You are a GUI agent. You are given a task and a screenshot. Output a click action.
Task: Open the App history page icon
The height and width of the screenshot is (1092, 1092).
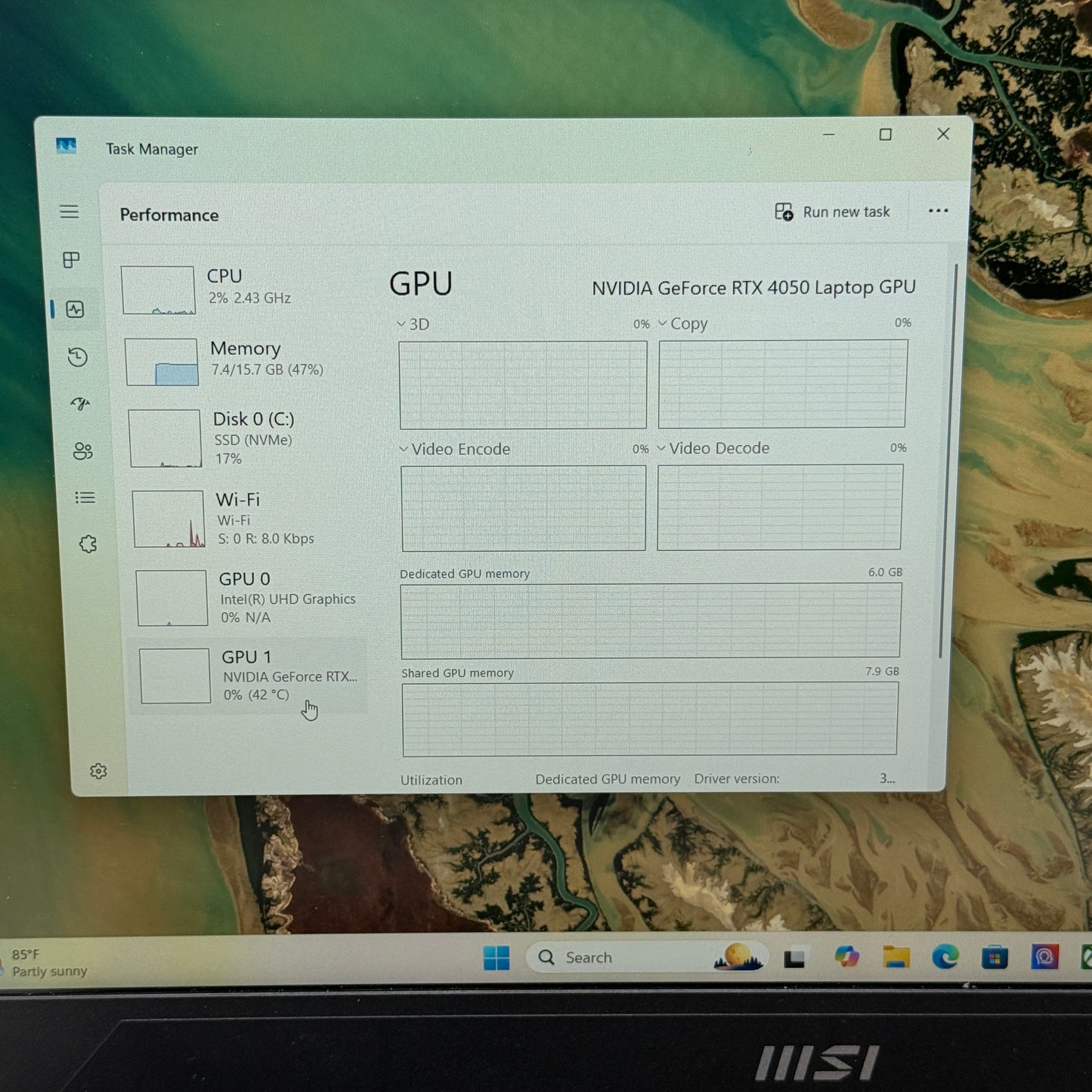(77, 357)
